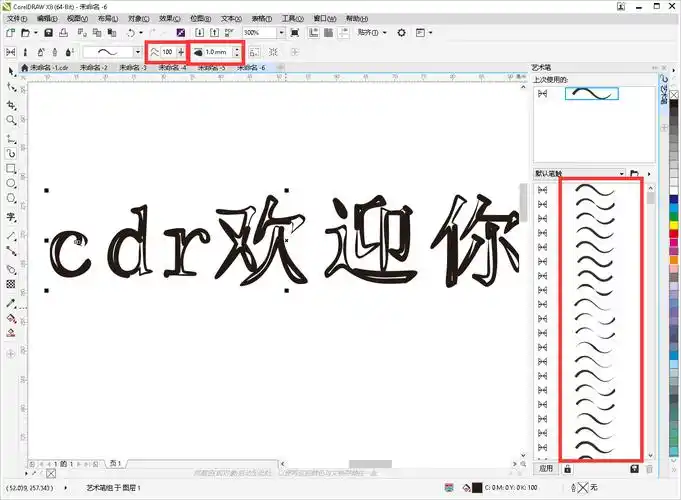This screenshot has height=500, width=681.
Task: Select the Text tool (字)
Action: pos(11,217)
